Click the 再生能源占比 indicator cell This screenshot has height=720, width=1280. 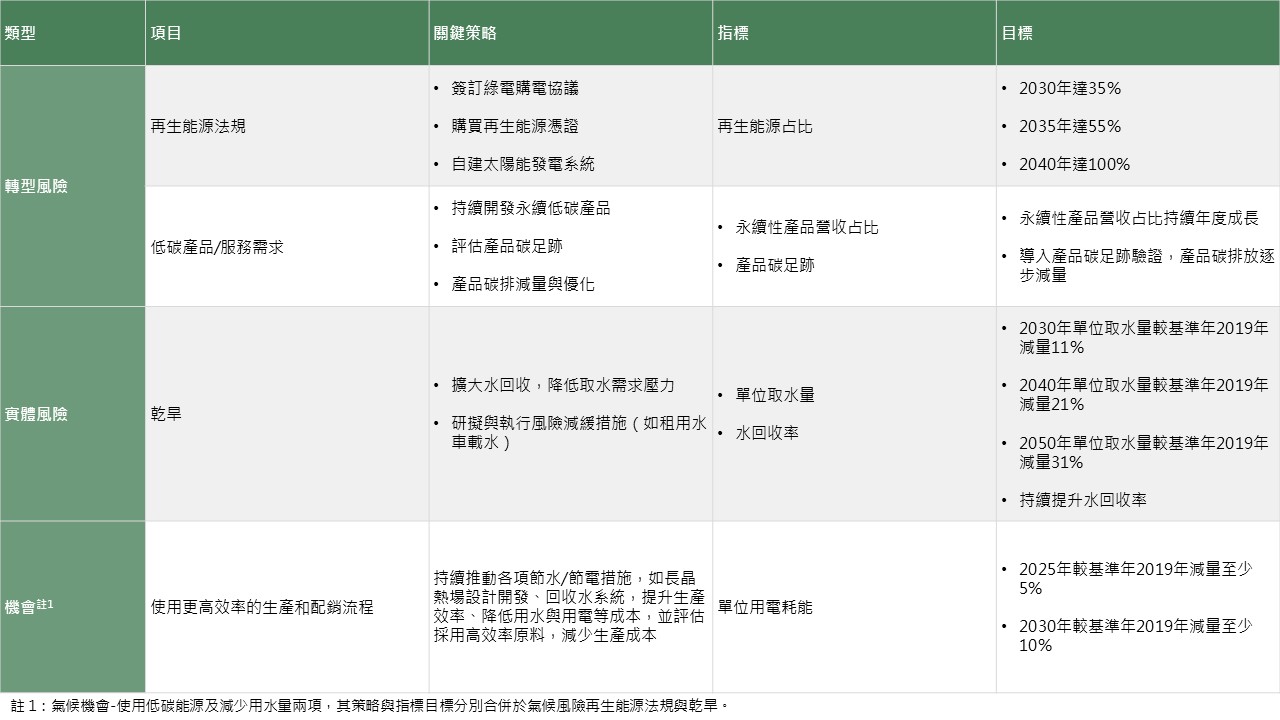coord(765,126)
